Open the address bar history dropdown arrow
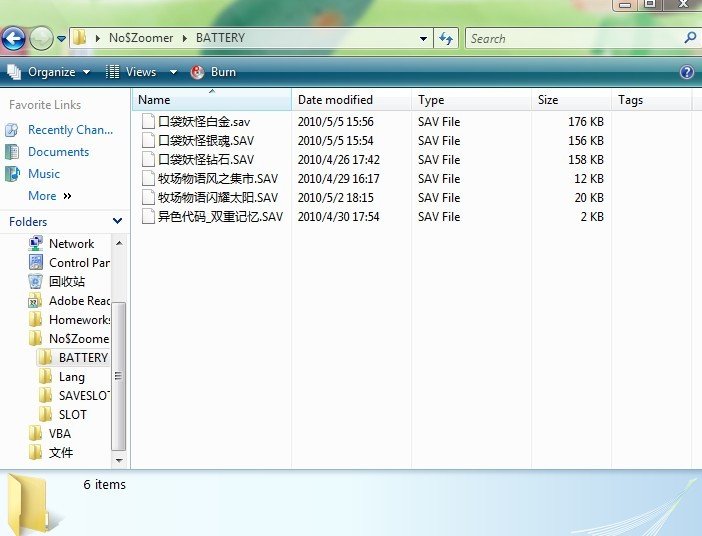Screen dimensions: 702x536 coord(424,39)
